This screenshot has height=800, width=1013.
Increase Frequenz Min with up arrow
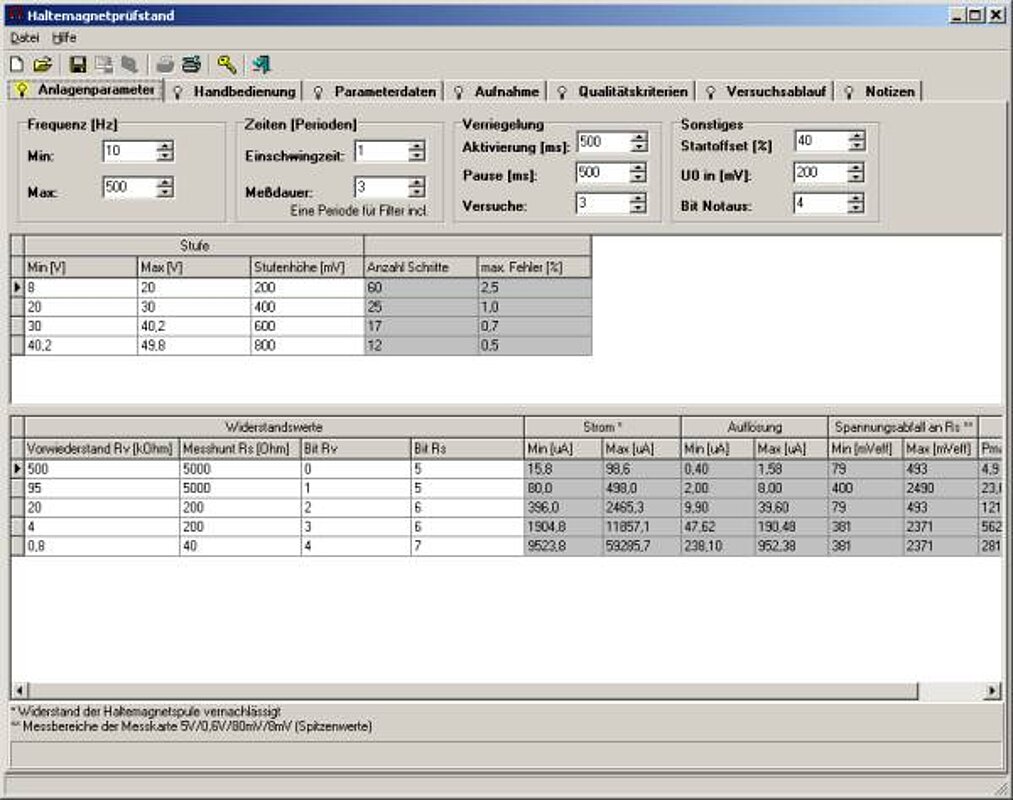click(165, 146)
